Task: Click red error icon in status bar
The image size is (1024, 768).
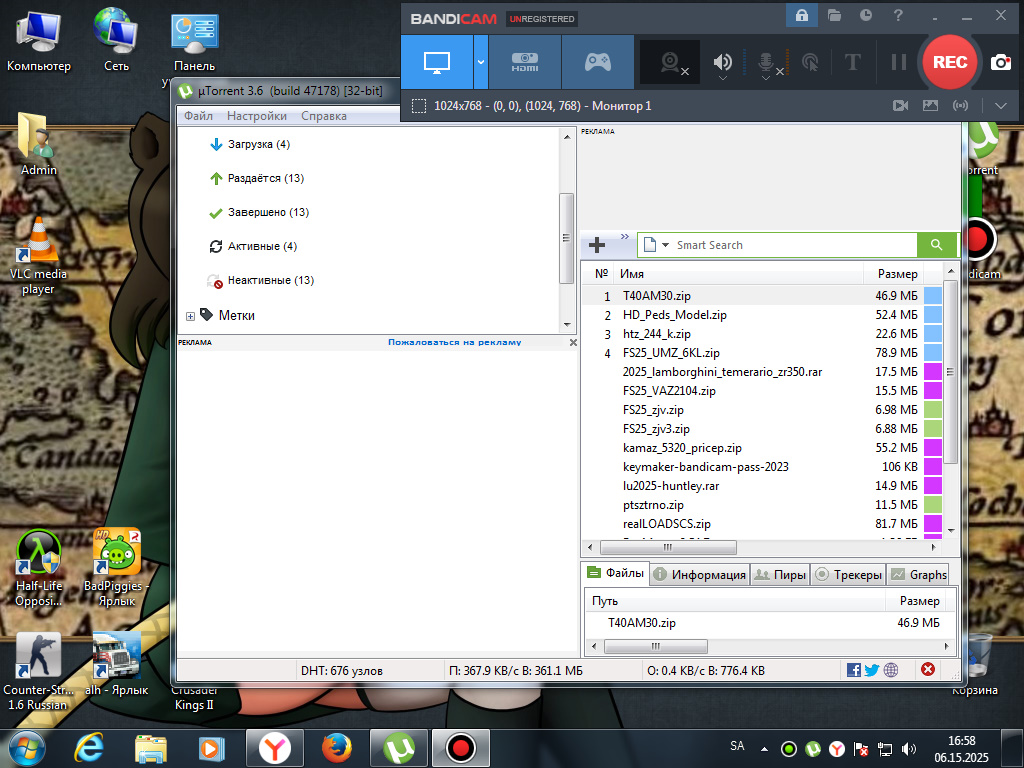Action: (927, 669)
